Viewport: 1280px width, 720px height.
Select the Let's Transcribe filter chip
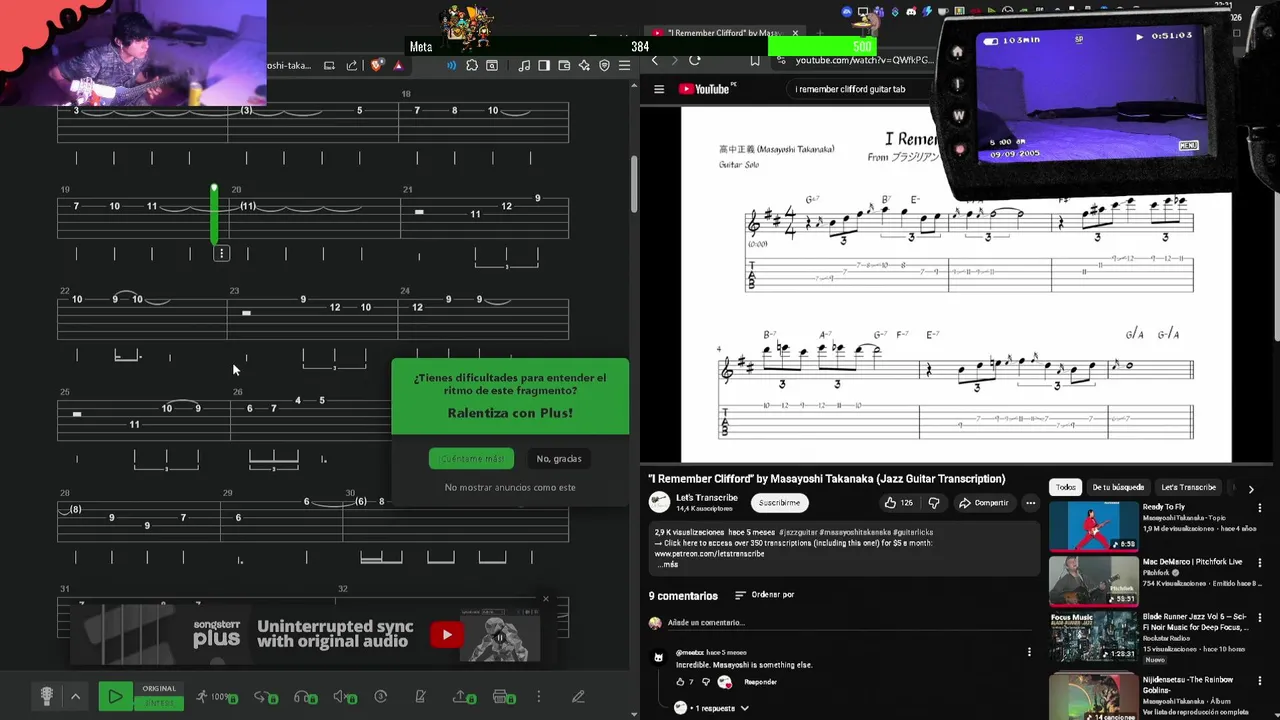pos(1188,487)
